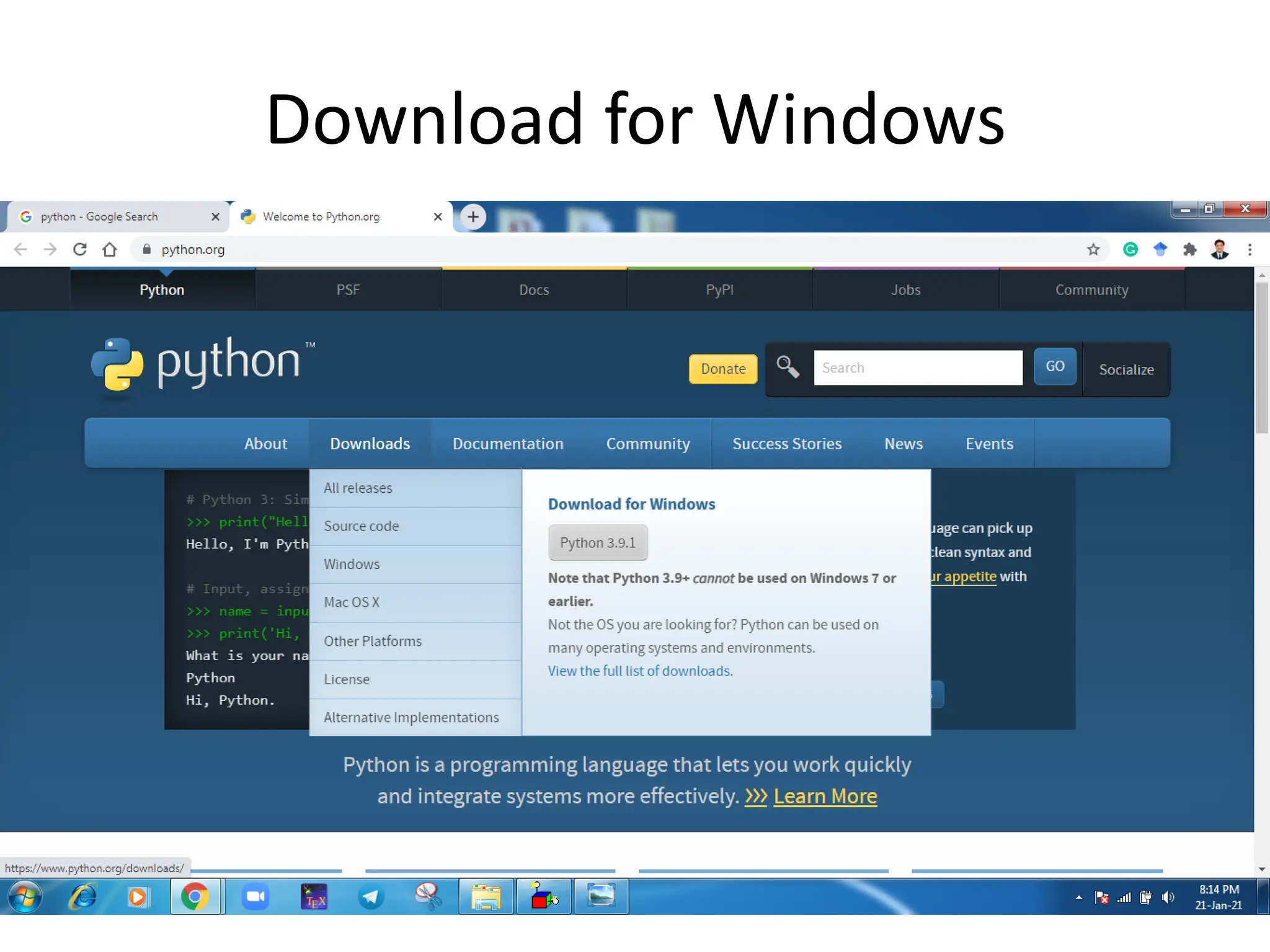Launch Internet Explorer from the taskbar
This screenshot has height=952, width=1270.
click(x=82, y=897)
